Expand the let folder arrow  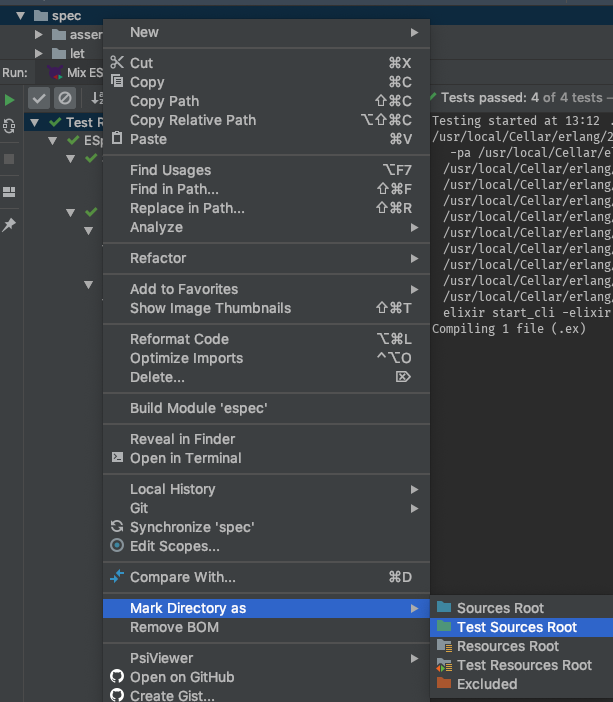click(39, 54)
